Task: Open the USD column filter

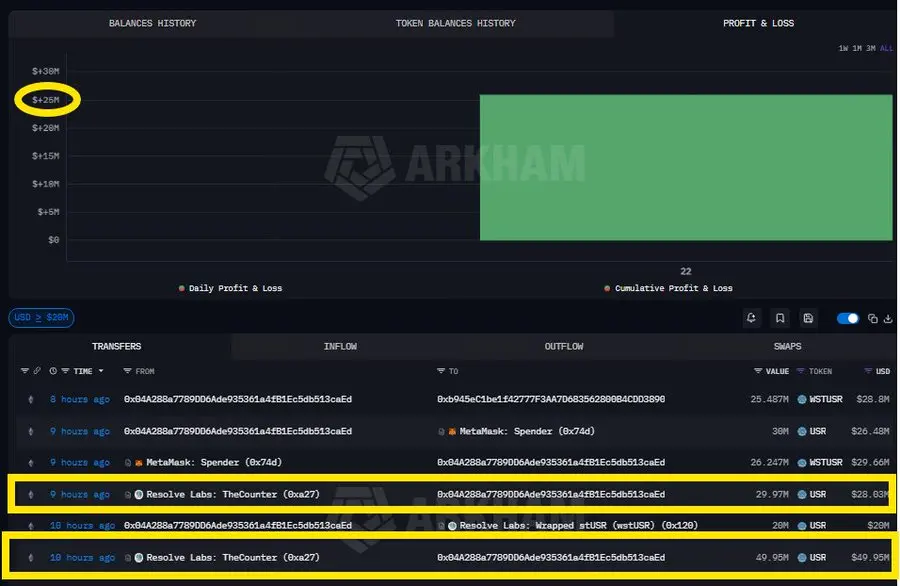Action: [x=868, y=371]
